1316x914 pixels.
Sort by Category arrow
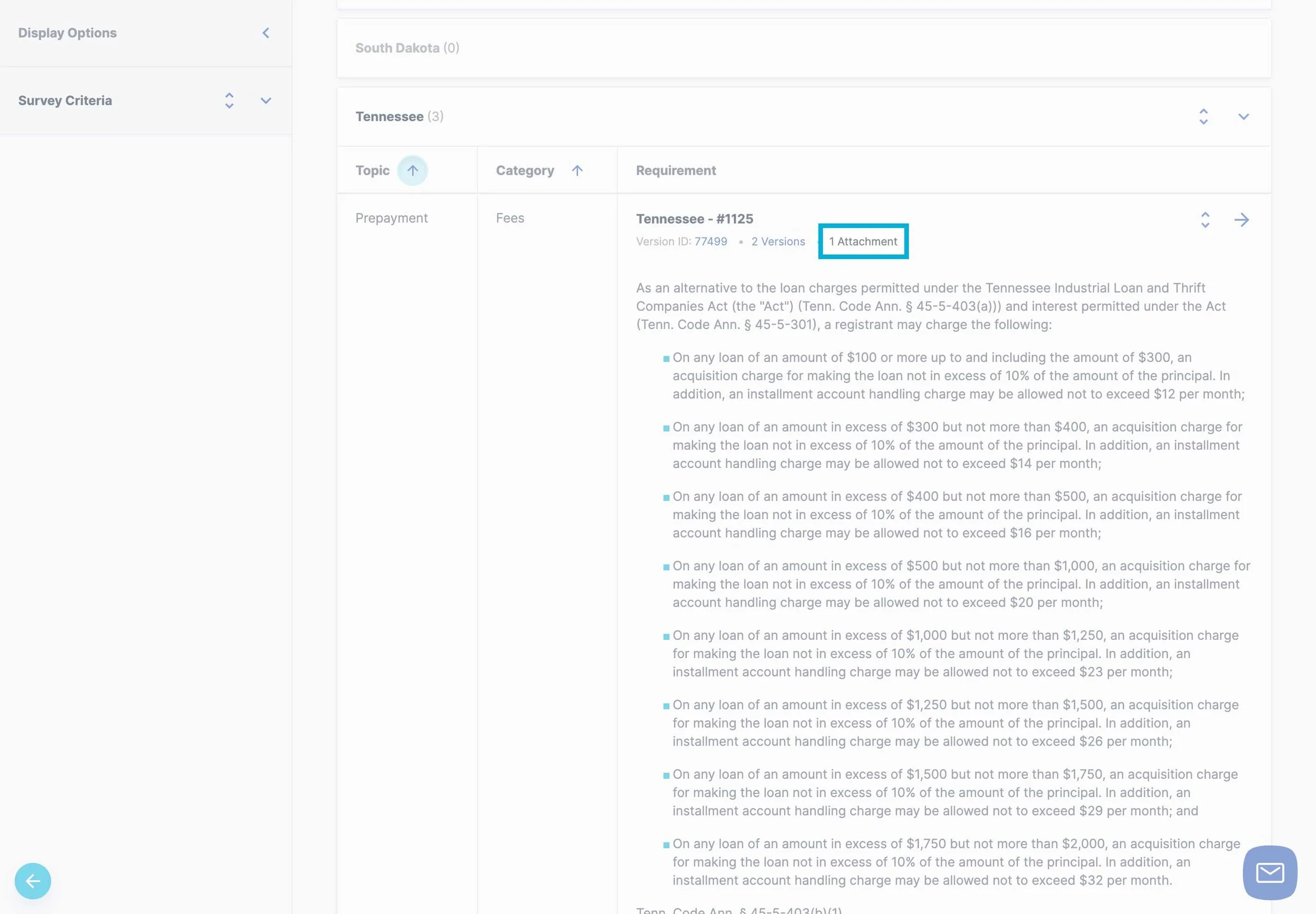coord(577,171)
